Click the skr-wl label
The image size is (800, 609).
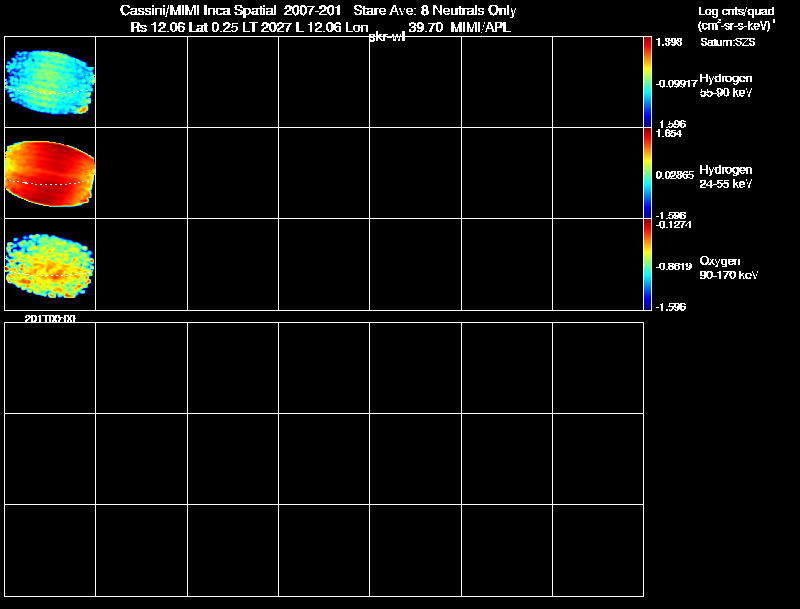pyautogui.click(x=387, y=37)
